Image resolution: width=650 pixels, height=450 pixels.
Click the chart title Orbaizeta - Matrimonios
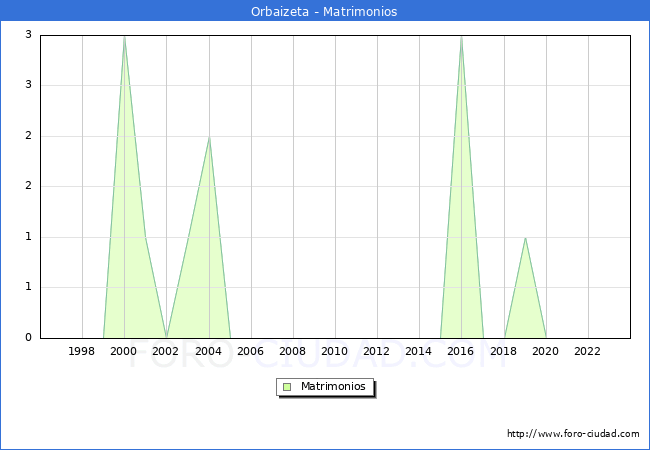324,12
